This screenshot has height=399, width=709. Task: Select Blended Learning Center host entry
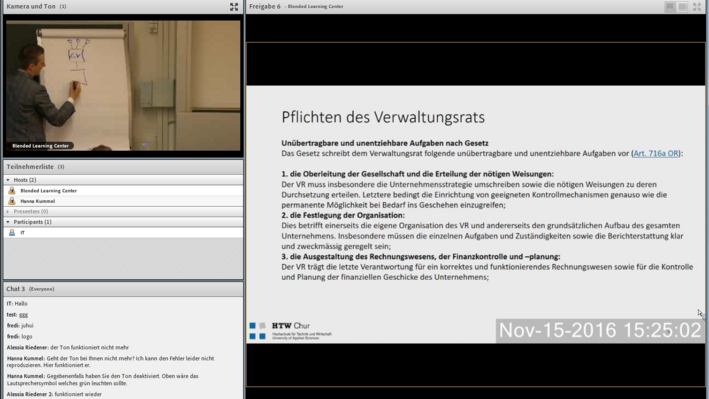pos(123,190)
